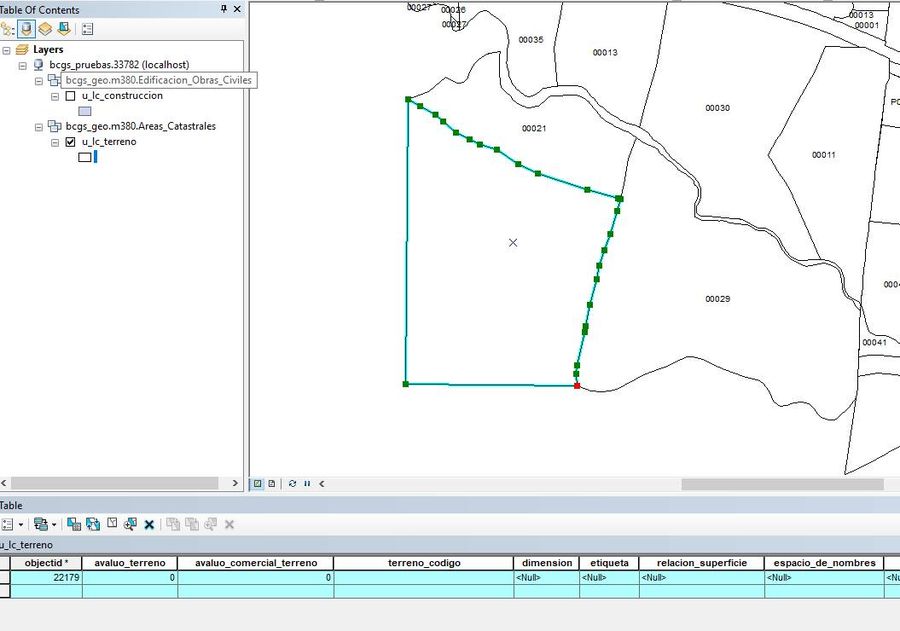Open Table Options dropdown arrow

(21, 524)
